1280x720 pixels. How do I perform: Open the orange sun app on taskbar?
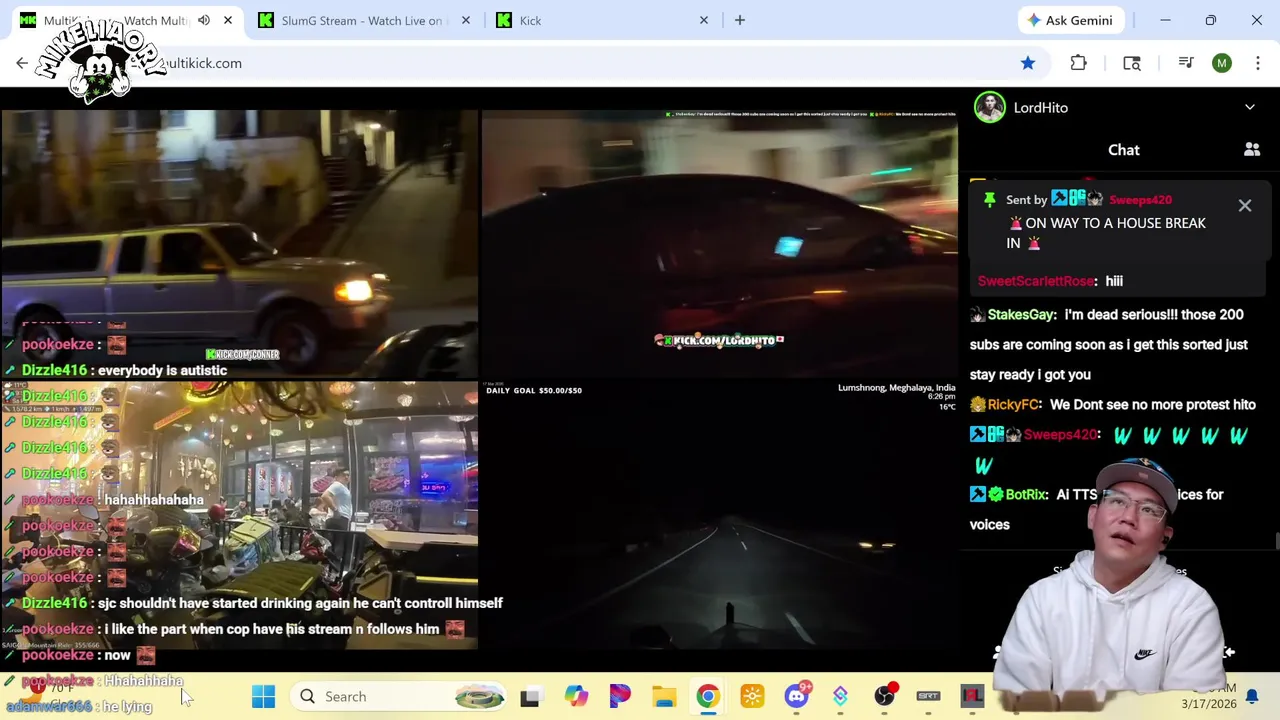(x=752, y=696)
